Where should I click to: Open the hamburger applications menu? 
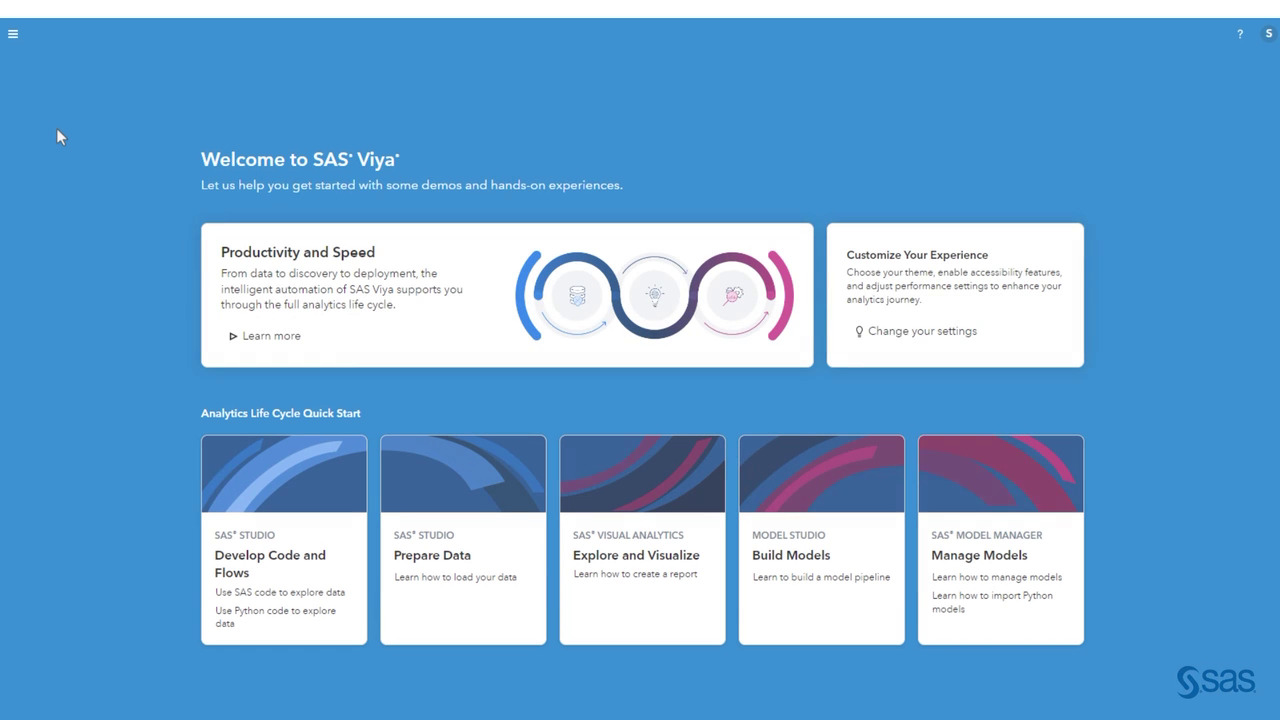13,34
